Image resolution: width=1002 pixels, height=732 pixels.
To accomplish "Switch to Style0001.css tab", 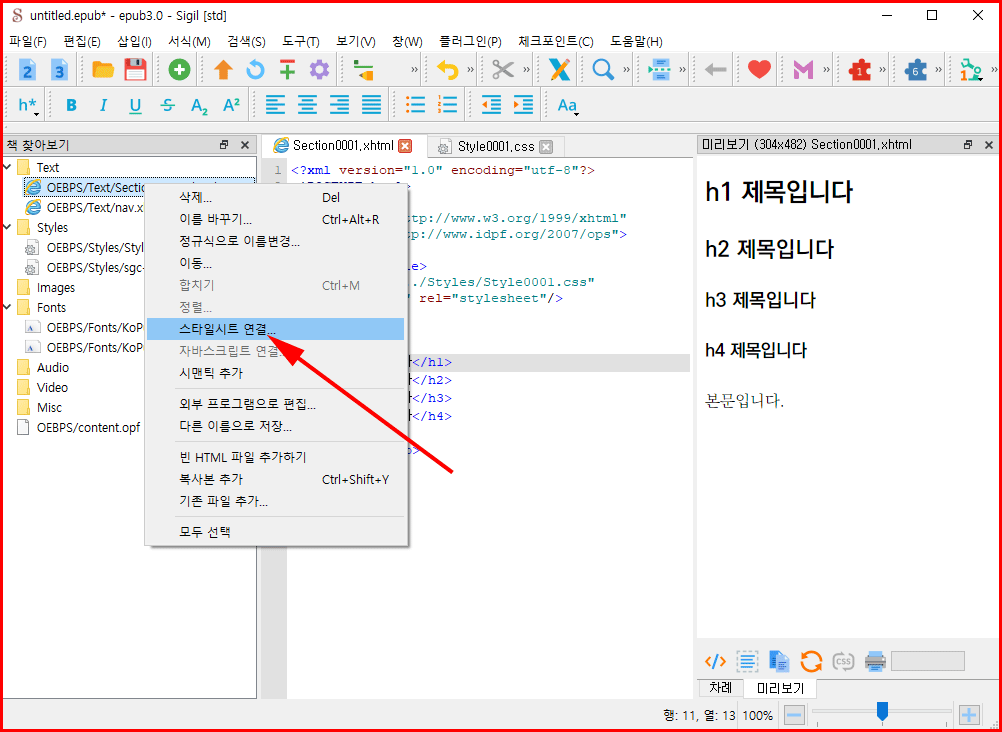I will 495,146.
